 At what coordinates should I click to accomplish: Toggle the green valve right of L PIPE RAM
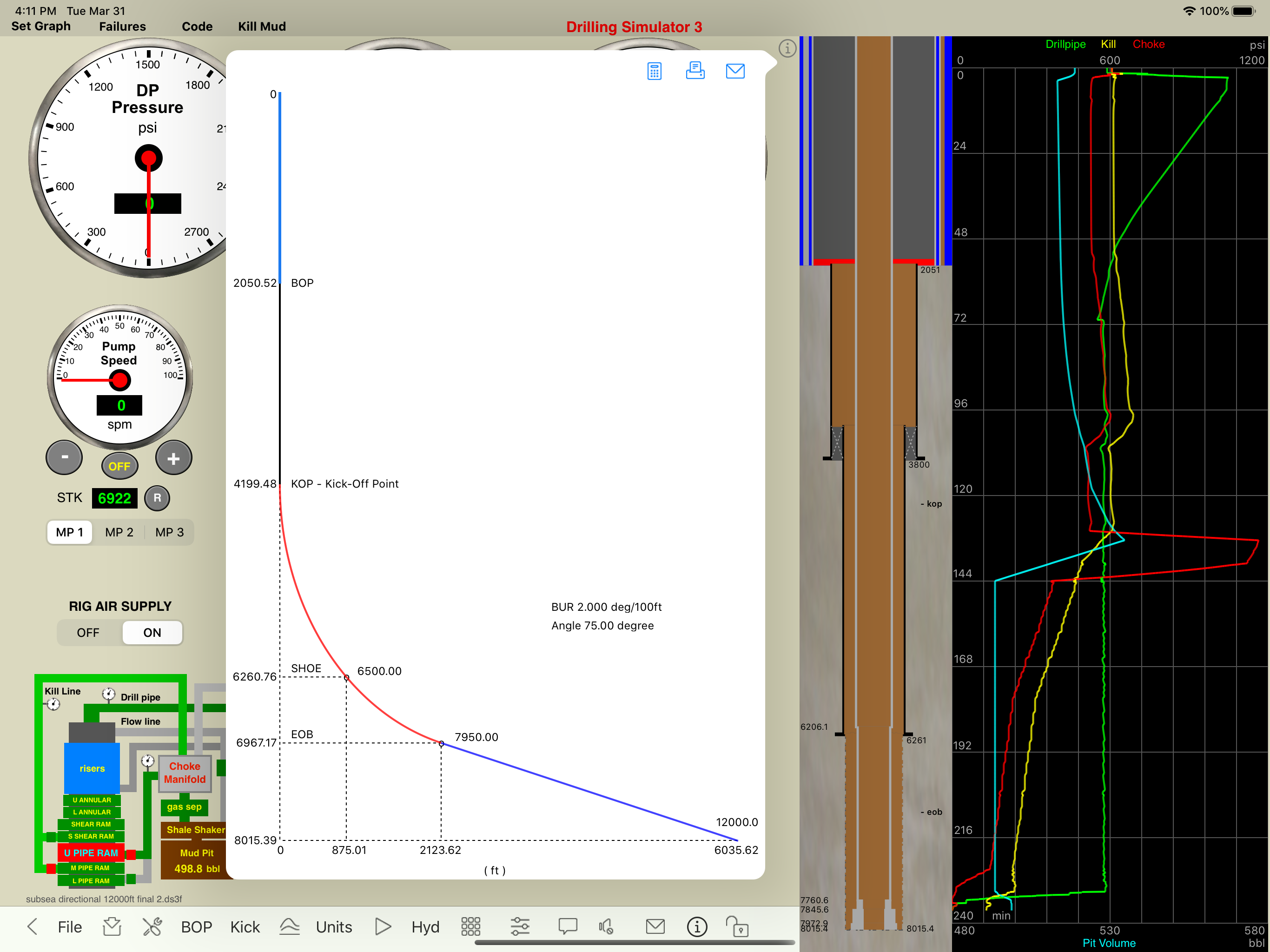[x=131, y=879]
